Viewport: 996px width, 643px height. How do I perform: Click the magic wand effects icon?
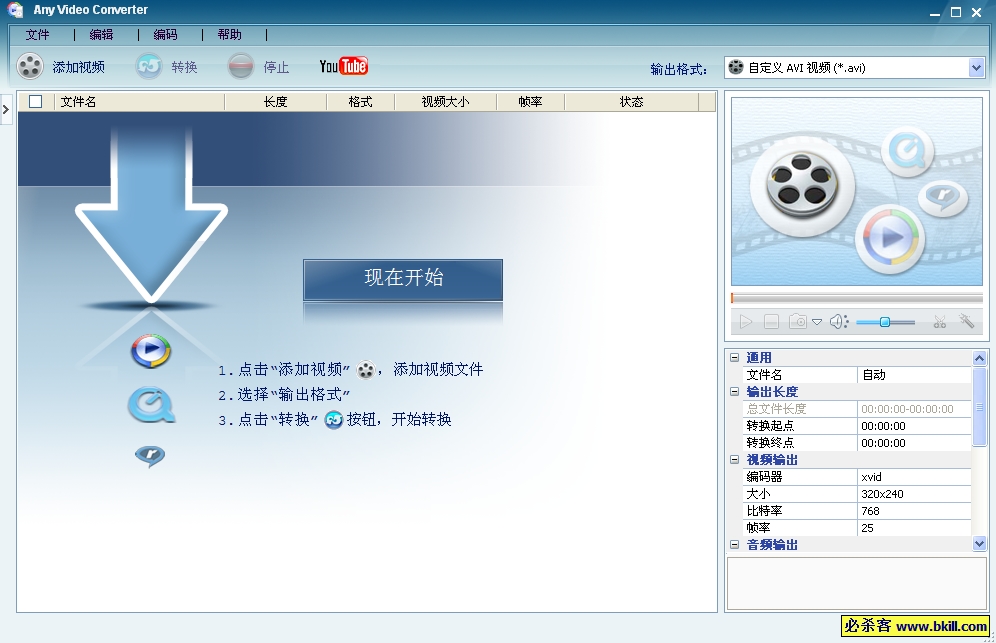967,322
